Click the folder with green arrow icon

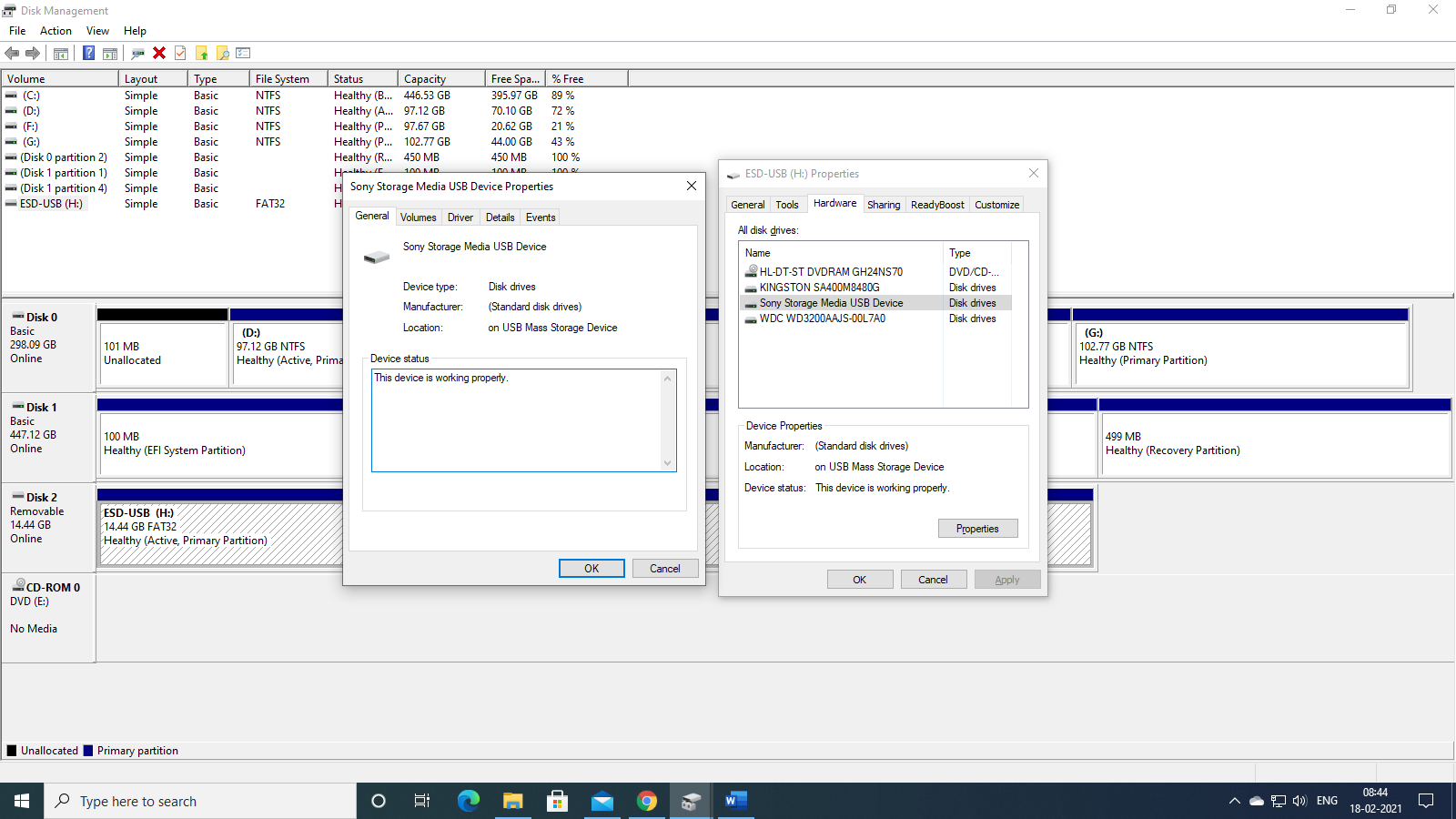[201, 53]
